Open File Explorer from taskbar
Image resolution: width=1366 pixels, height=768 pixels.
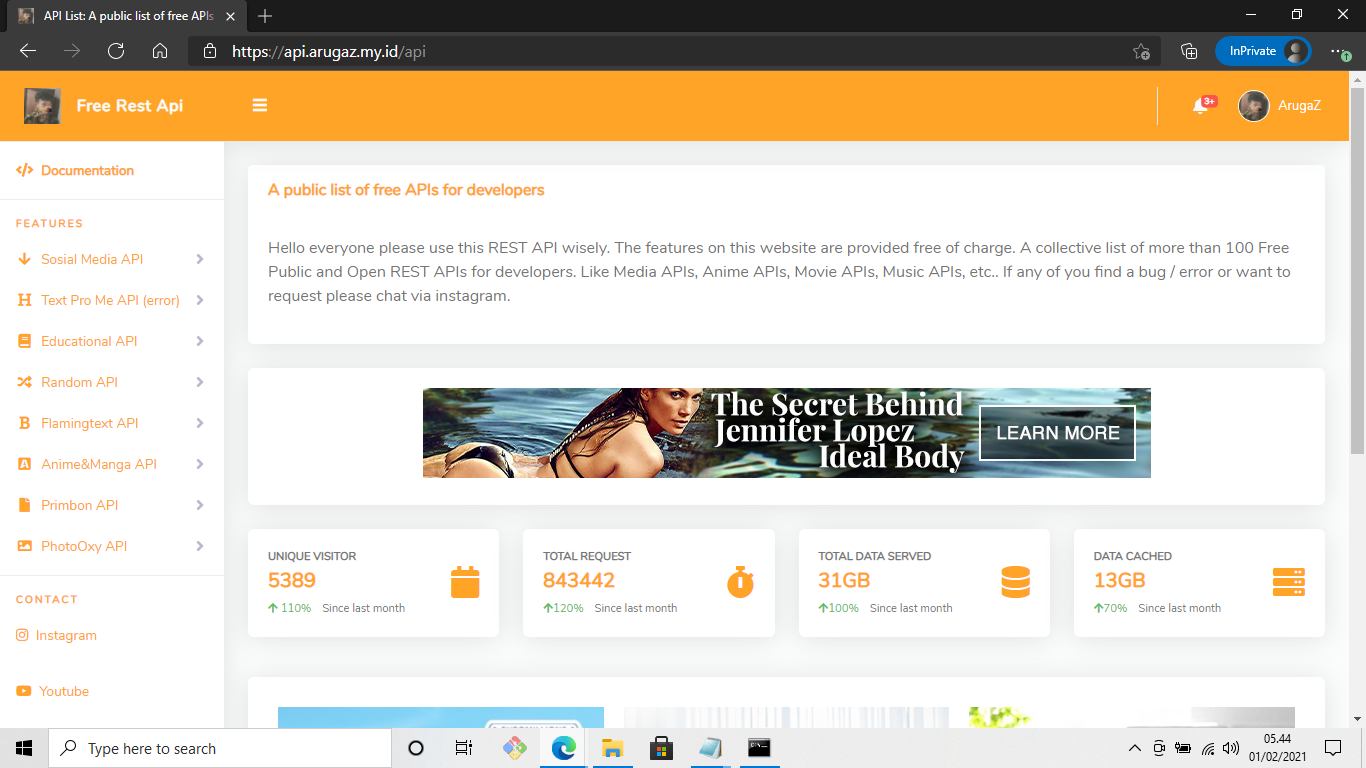point(612,748)
